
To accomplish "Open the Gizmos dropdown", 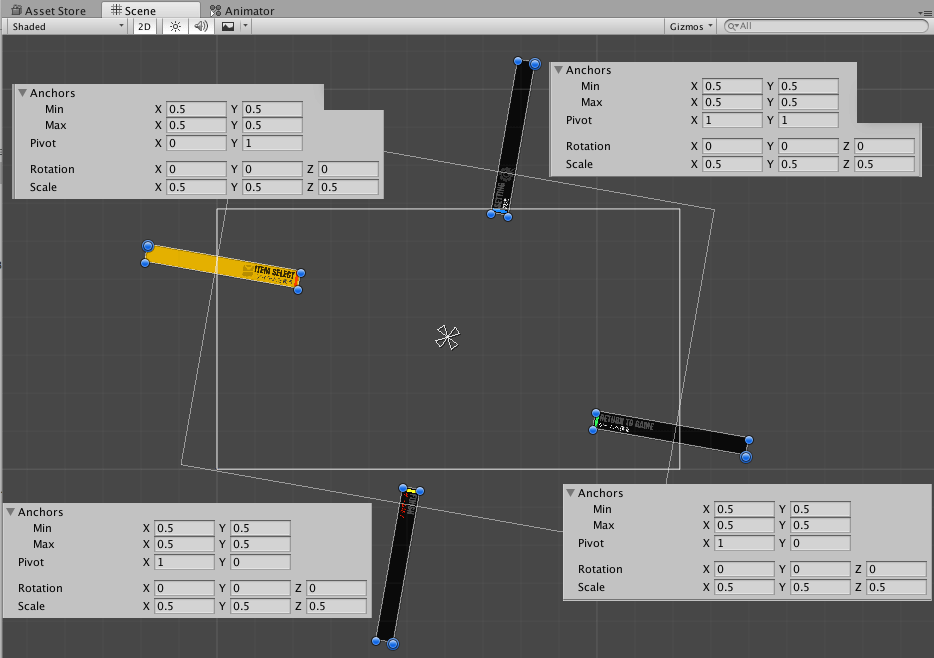I will 690,26.
